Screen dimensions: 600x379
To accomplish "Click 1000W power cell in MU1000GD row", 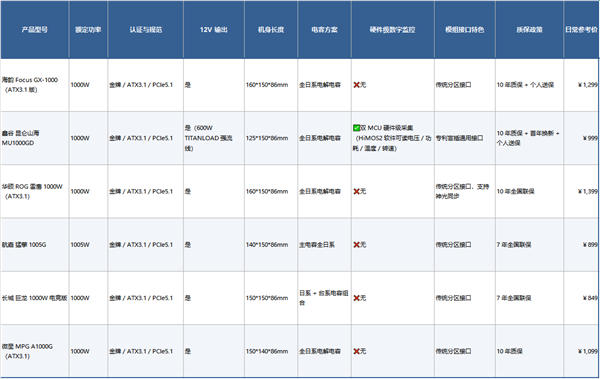I will point(88,138).
